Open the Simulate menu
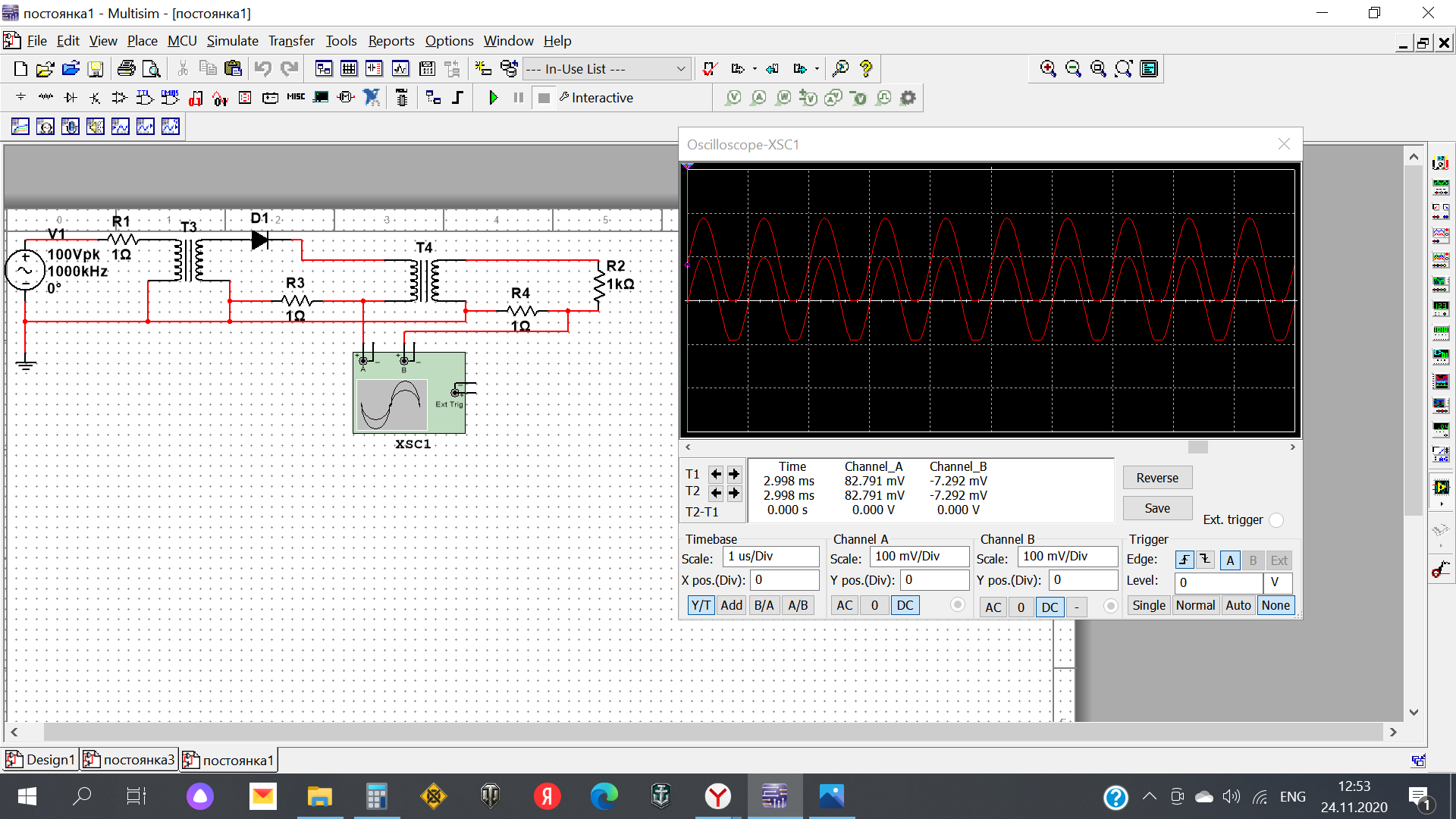 (x=232, y=41)
